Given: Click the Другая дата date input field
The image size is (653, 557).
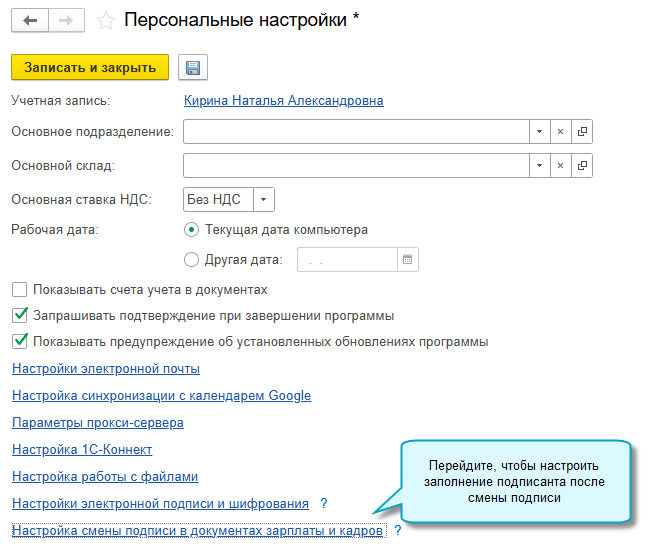Looking at the screenshot, I should [x=347, y=260].
